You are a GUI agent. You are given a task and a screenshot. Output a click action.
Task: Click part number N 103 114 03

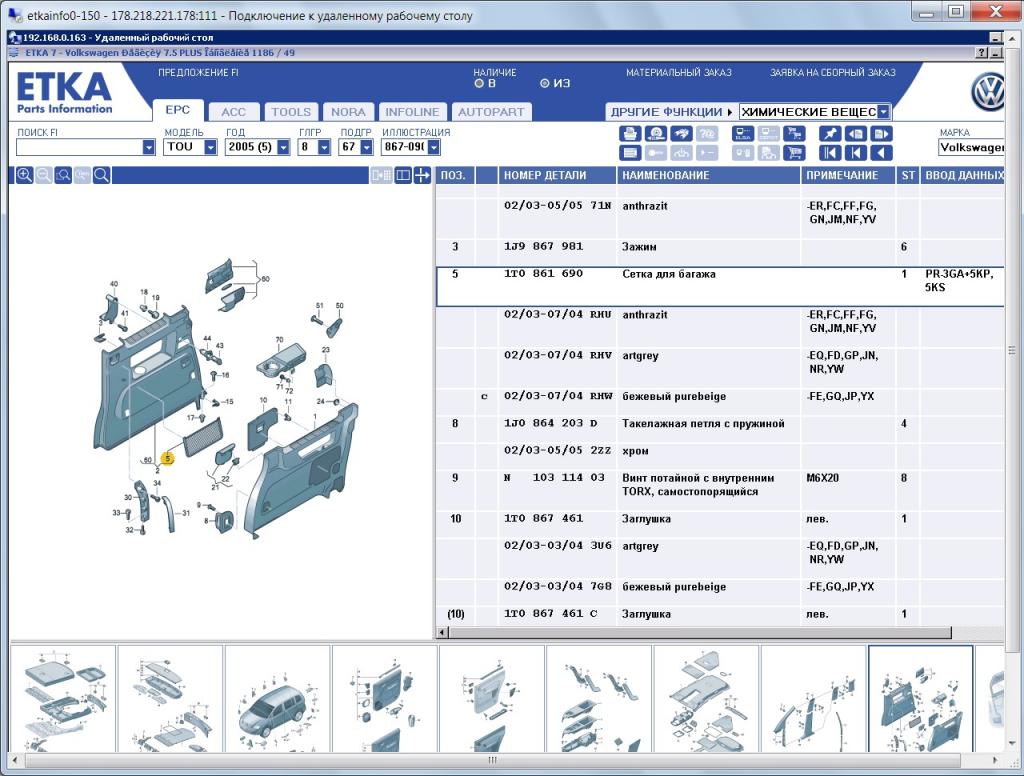554,477
